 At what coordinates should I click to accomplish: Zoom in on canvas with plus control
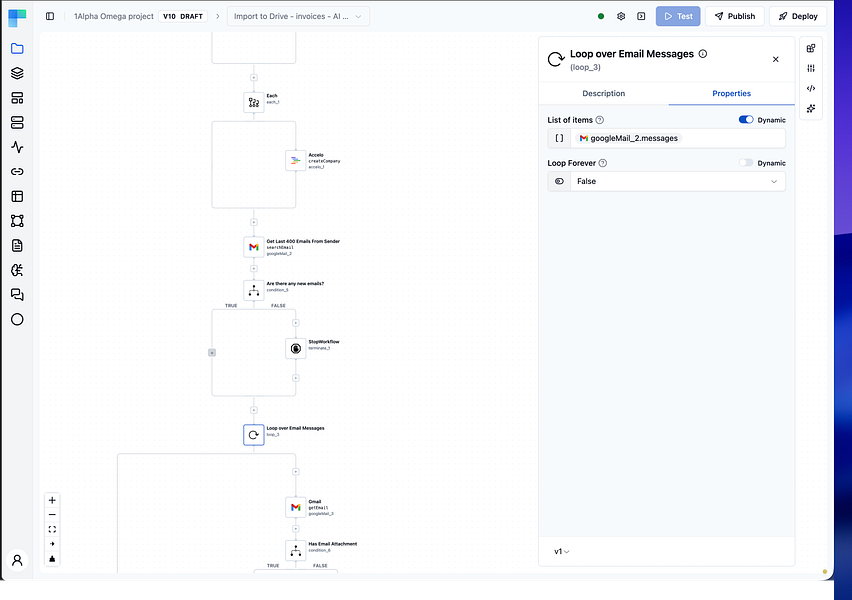(52, 500)
